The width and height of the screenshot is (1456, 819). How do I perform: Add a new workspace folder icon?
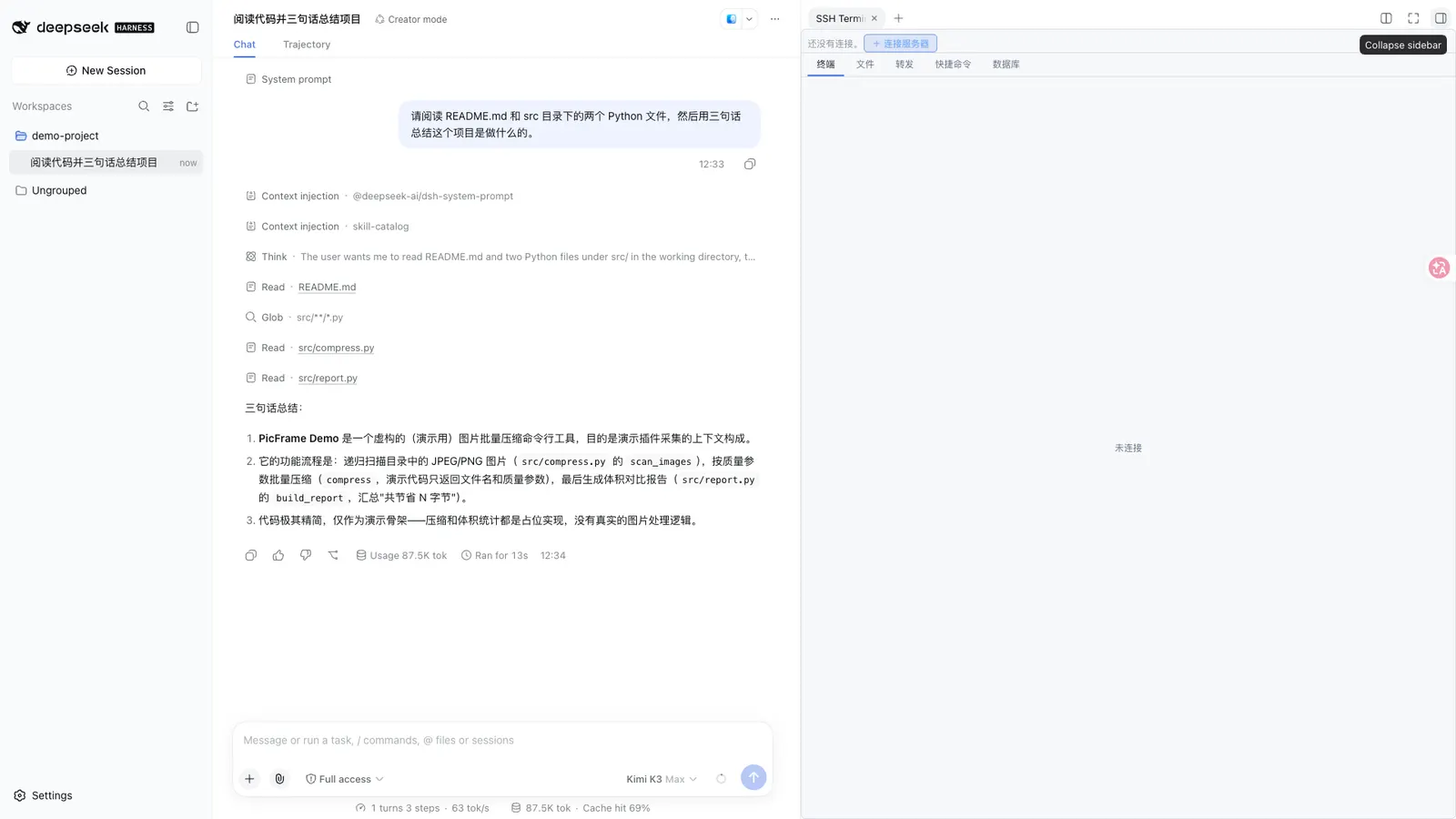click(193, 106)
